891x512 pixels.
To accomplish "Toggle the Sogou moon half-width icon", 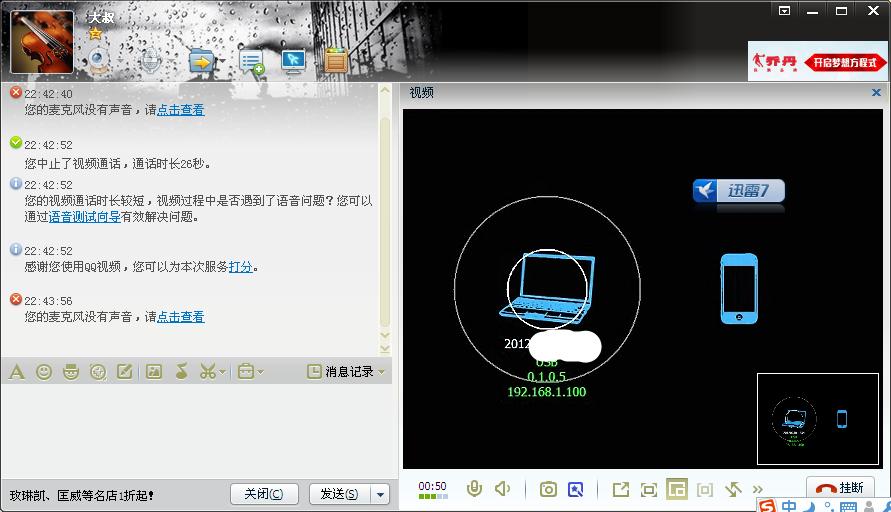I will 810,506.
